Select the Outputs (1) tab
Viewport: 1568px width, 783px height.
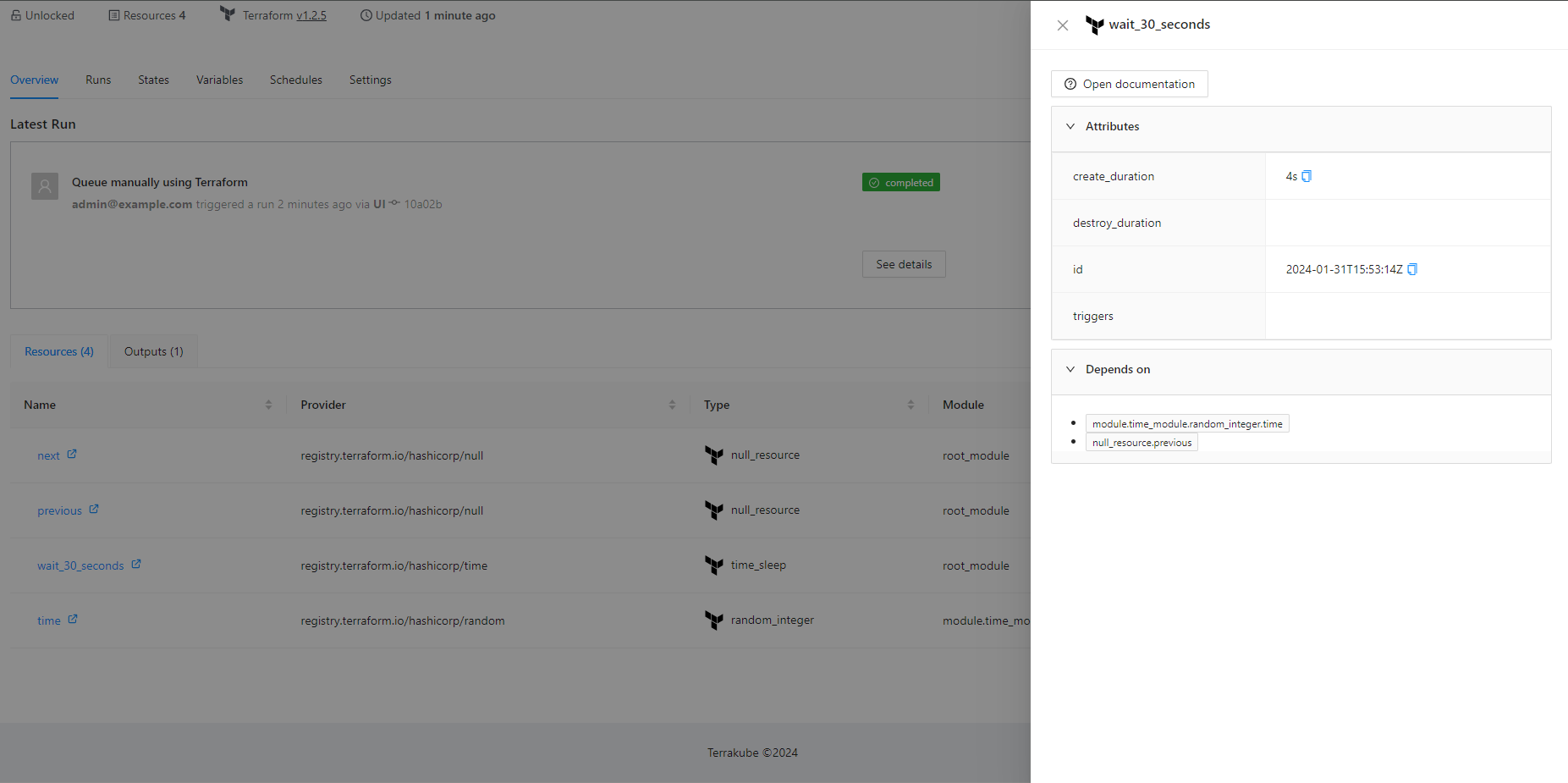coord(153,351)
